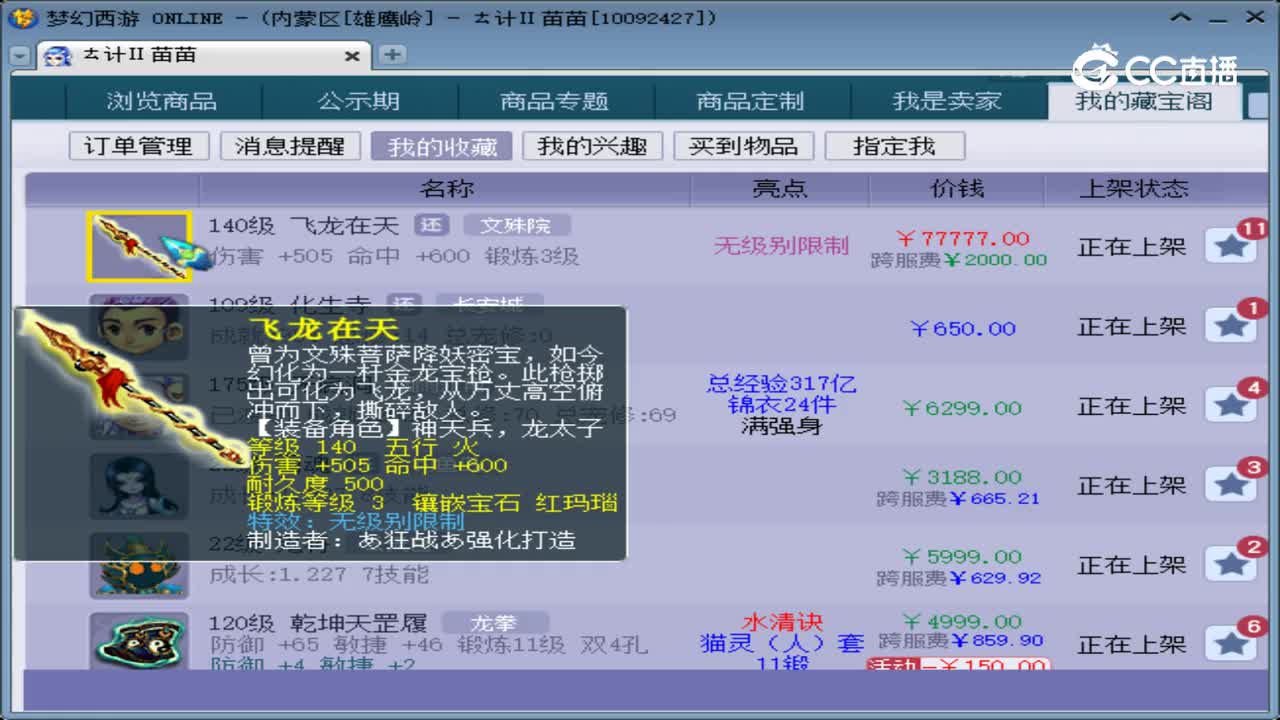
Task: Toggle favorite star with badge 3
Action: [1231, 484]
